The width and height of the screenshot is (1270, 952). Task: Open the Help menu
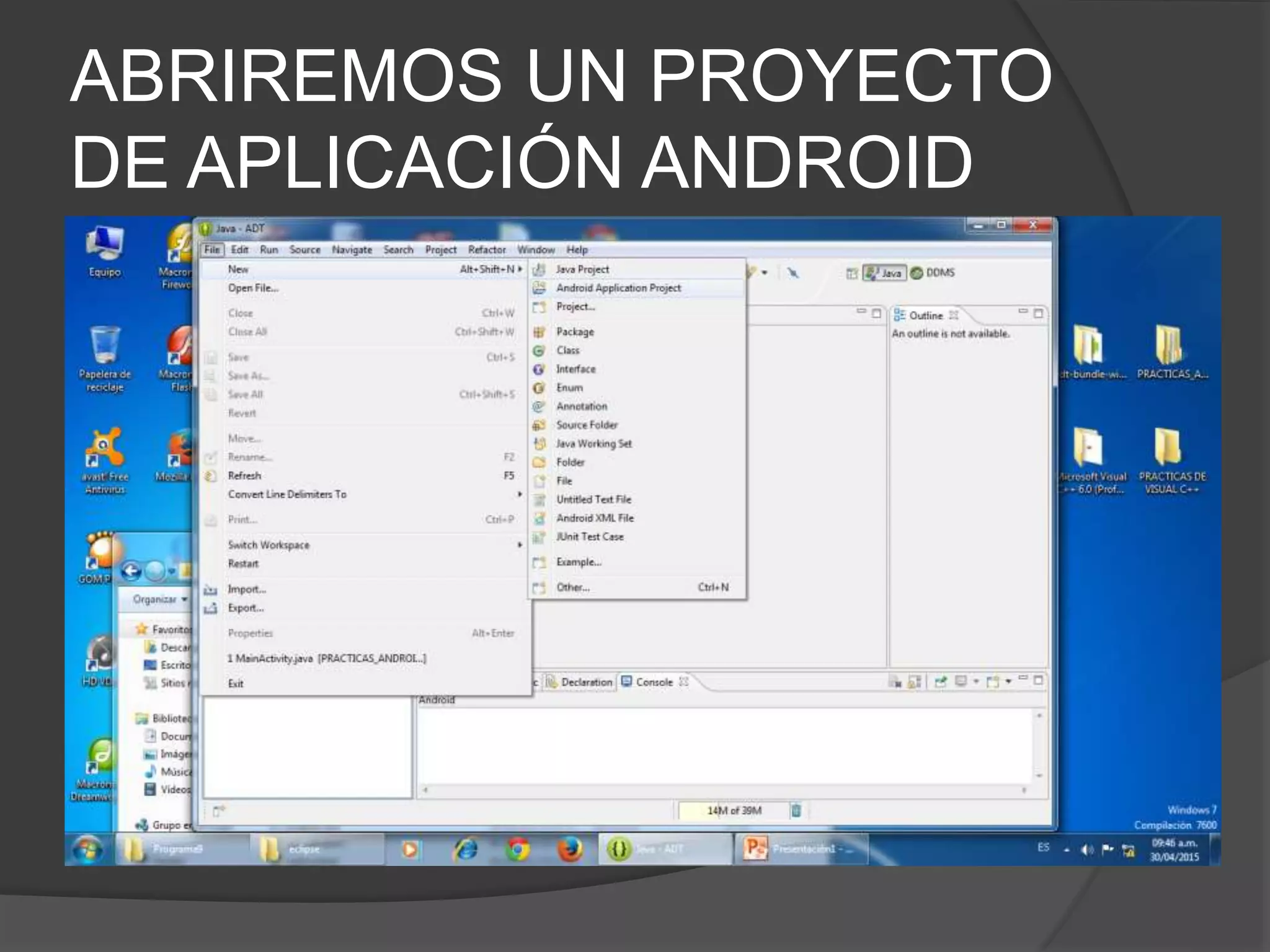click(x=577, y=250)
